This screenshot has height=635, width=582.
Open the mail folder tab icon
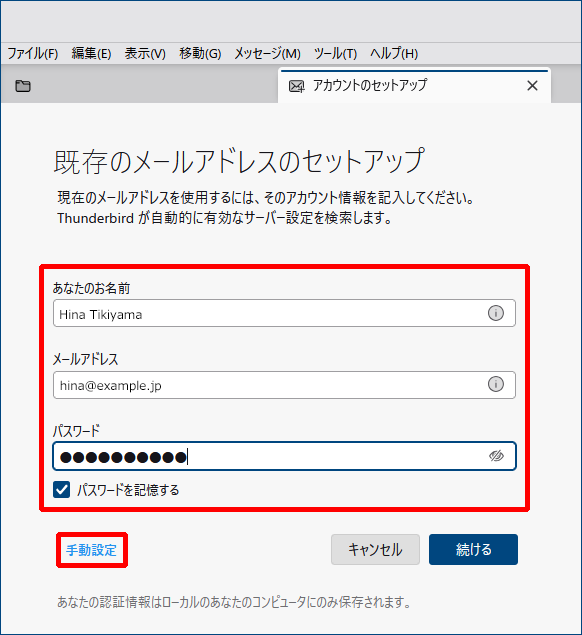23,86
